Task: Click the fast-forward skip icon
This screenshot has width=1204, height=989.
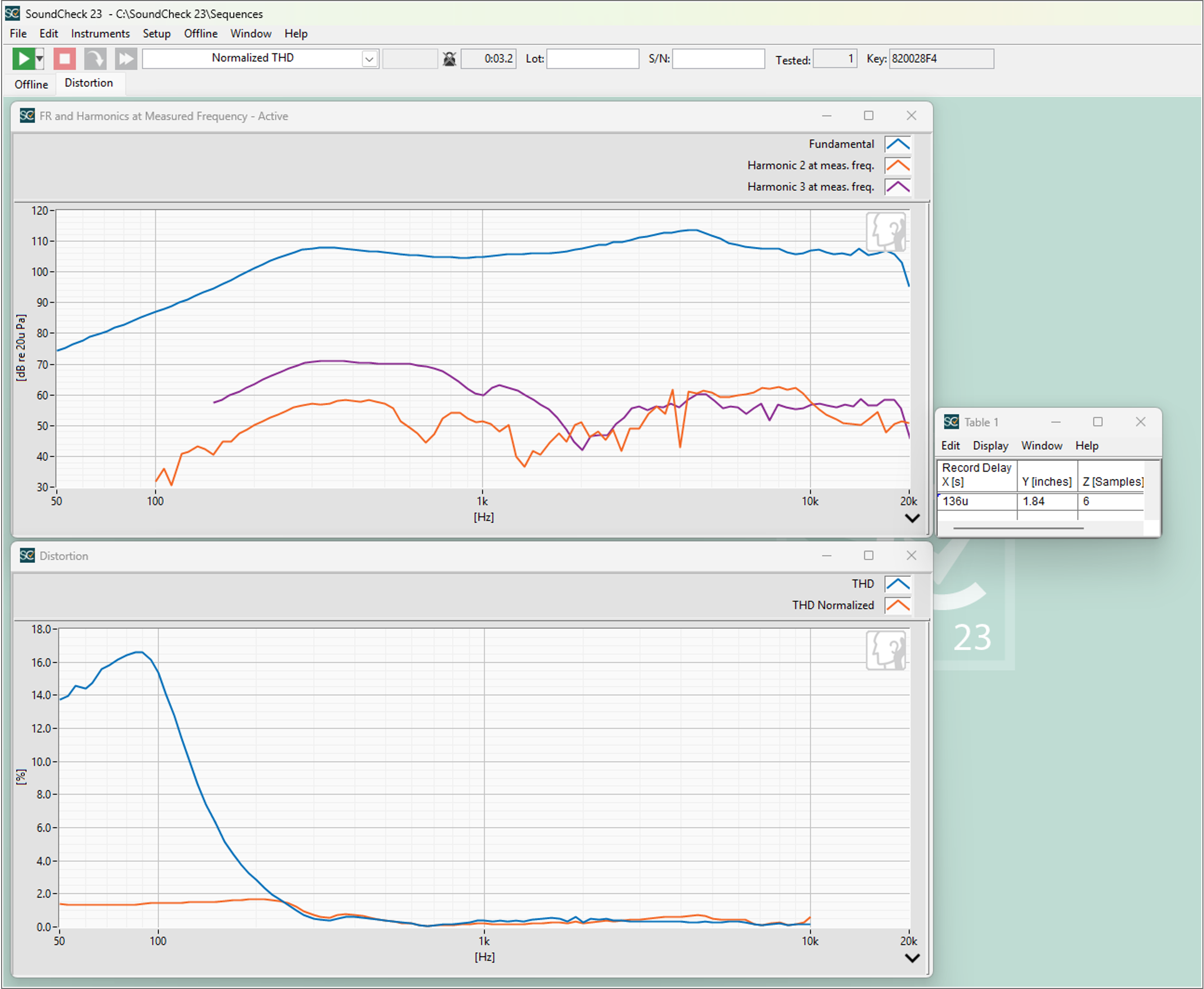Action: 126,59
